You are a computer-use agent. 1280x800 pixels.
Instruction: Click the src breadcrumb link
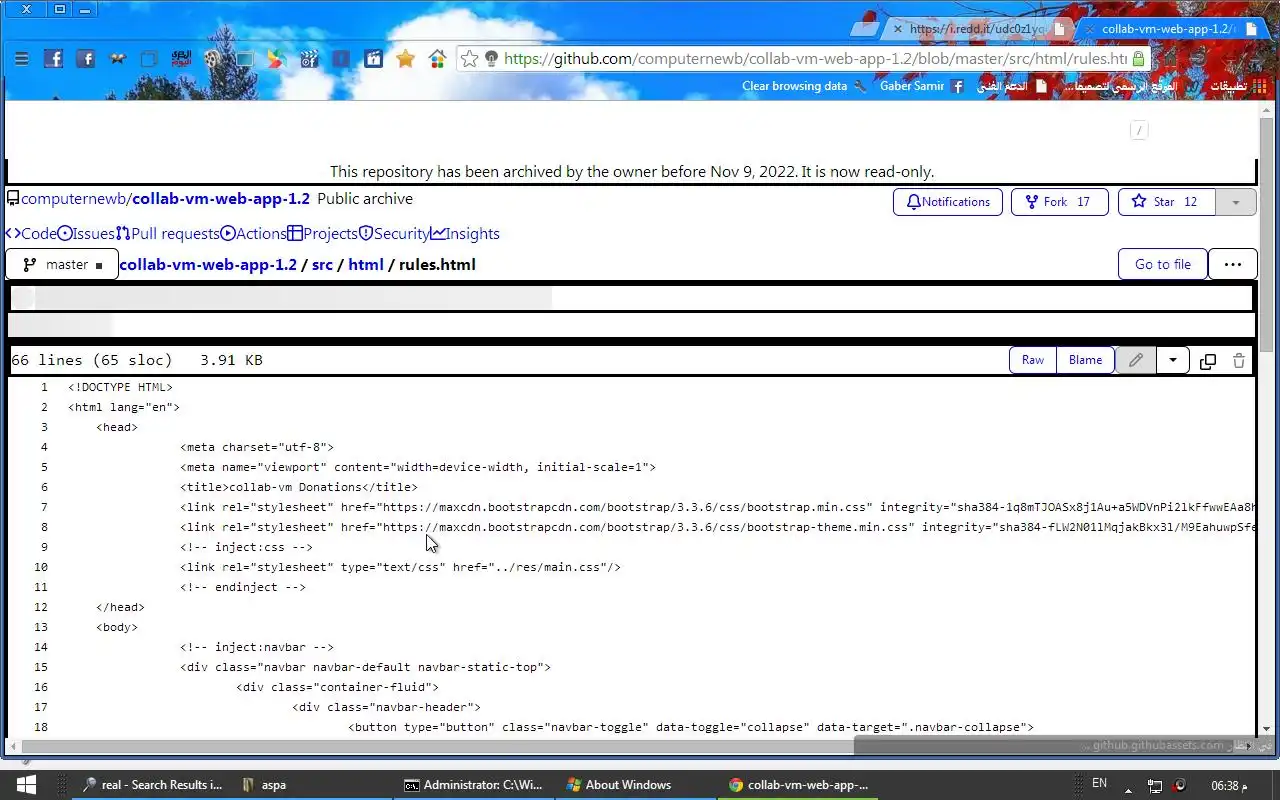coord(322,264)
